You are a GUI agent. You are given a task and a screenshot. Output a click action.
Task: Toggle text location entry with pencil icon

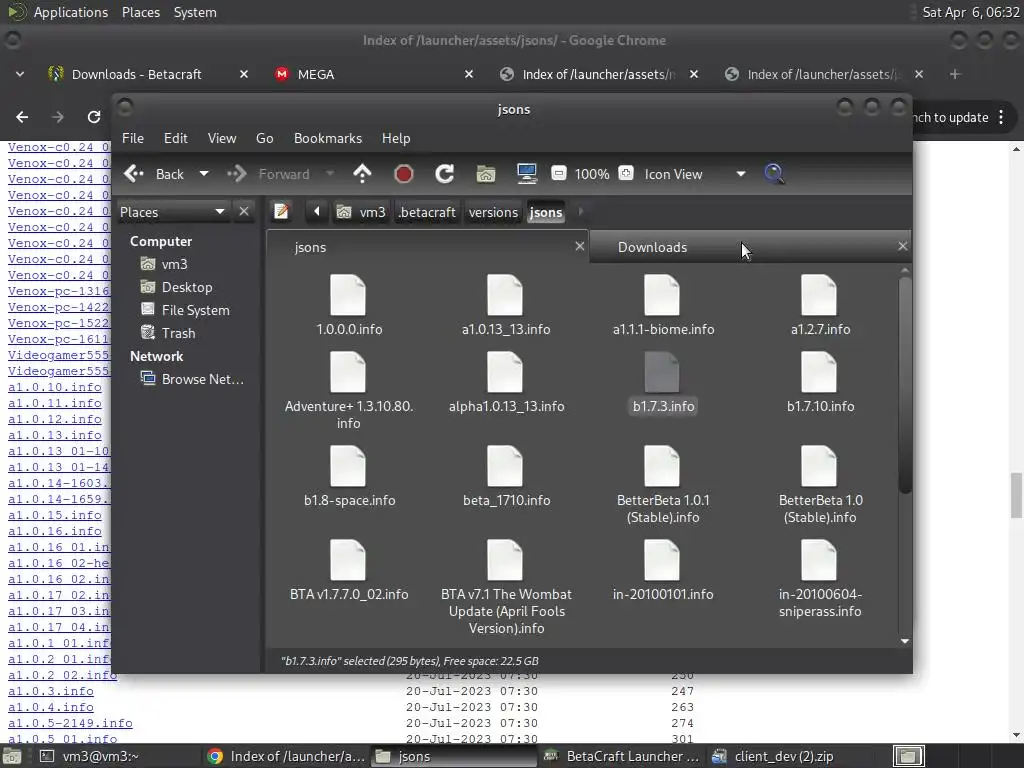281,212
